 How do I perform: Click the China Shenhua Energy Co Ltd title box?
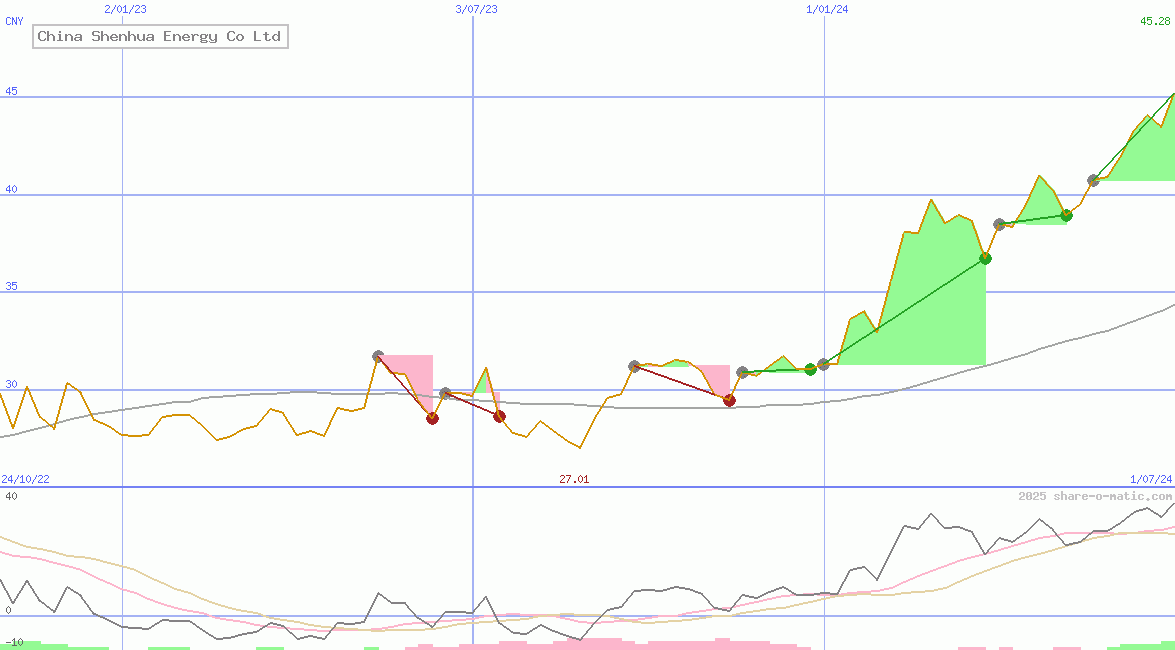[160, 37]
